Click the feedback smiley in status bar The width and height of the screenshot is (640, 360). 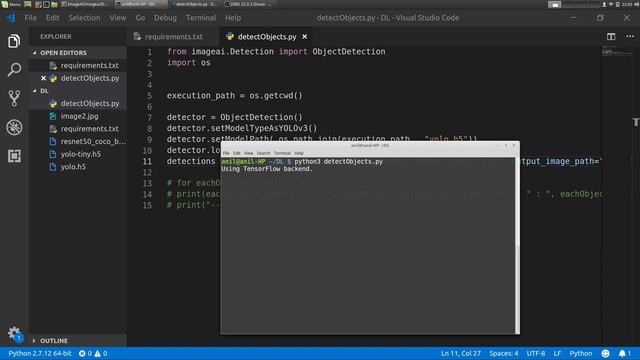(x=605, y=353)
